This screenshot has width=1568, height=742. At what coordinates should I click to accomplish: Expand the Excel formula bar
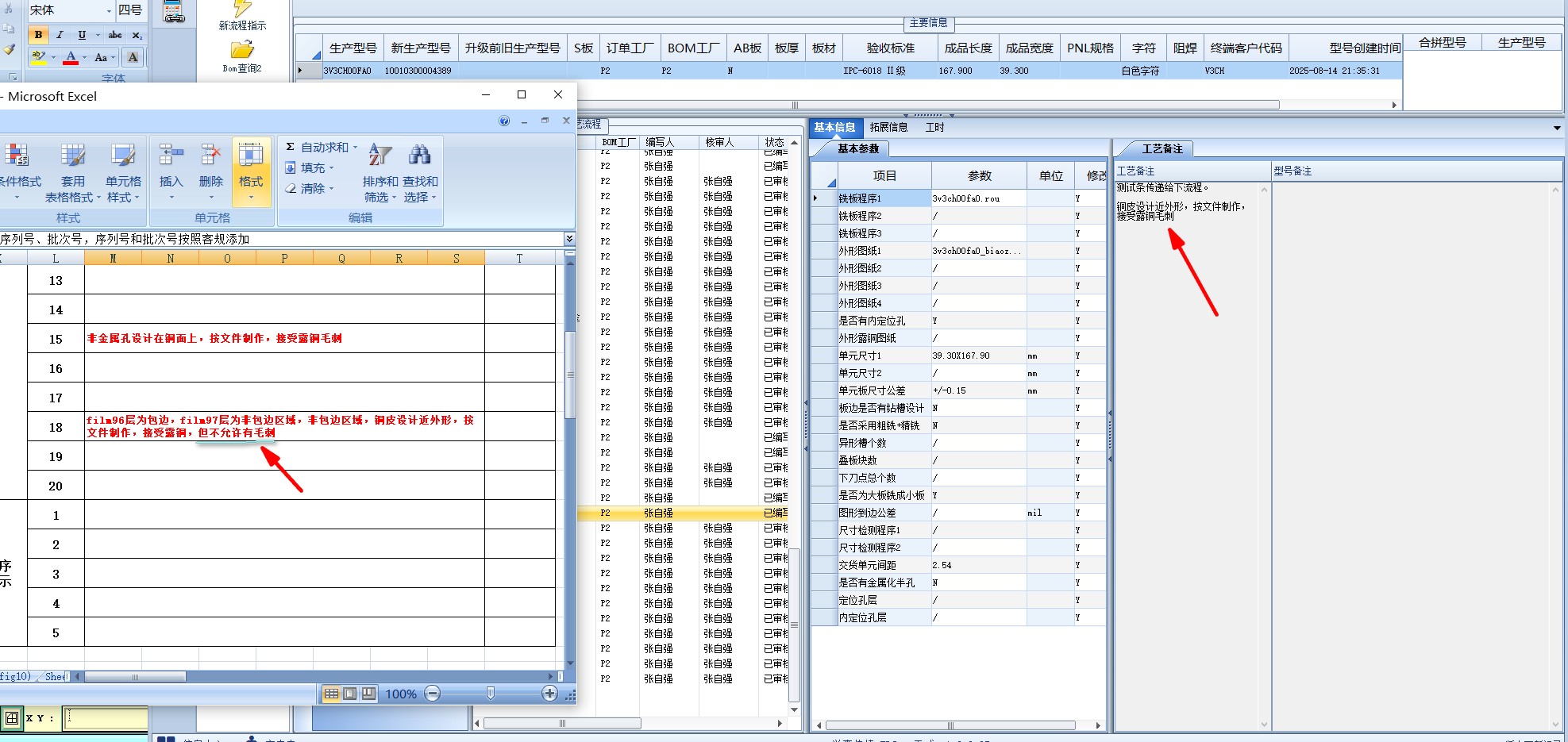click(x=569, y=239)
